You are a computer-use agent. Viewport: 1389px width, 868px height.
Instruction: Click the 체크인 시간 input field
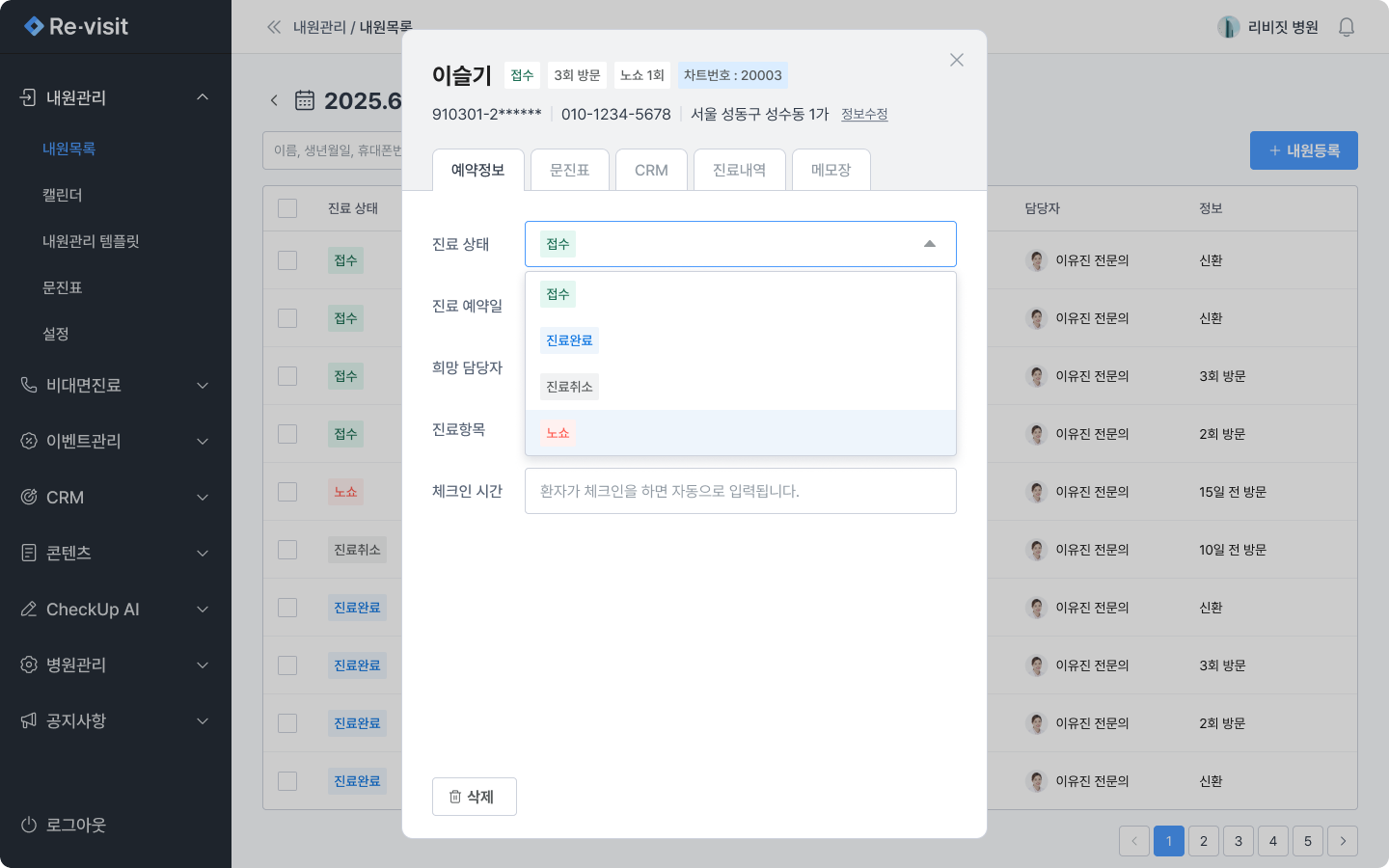coord(740,491)
